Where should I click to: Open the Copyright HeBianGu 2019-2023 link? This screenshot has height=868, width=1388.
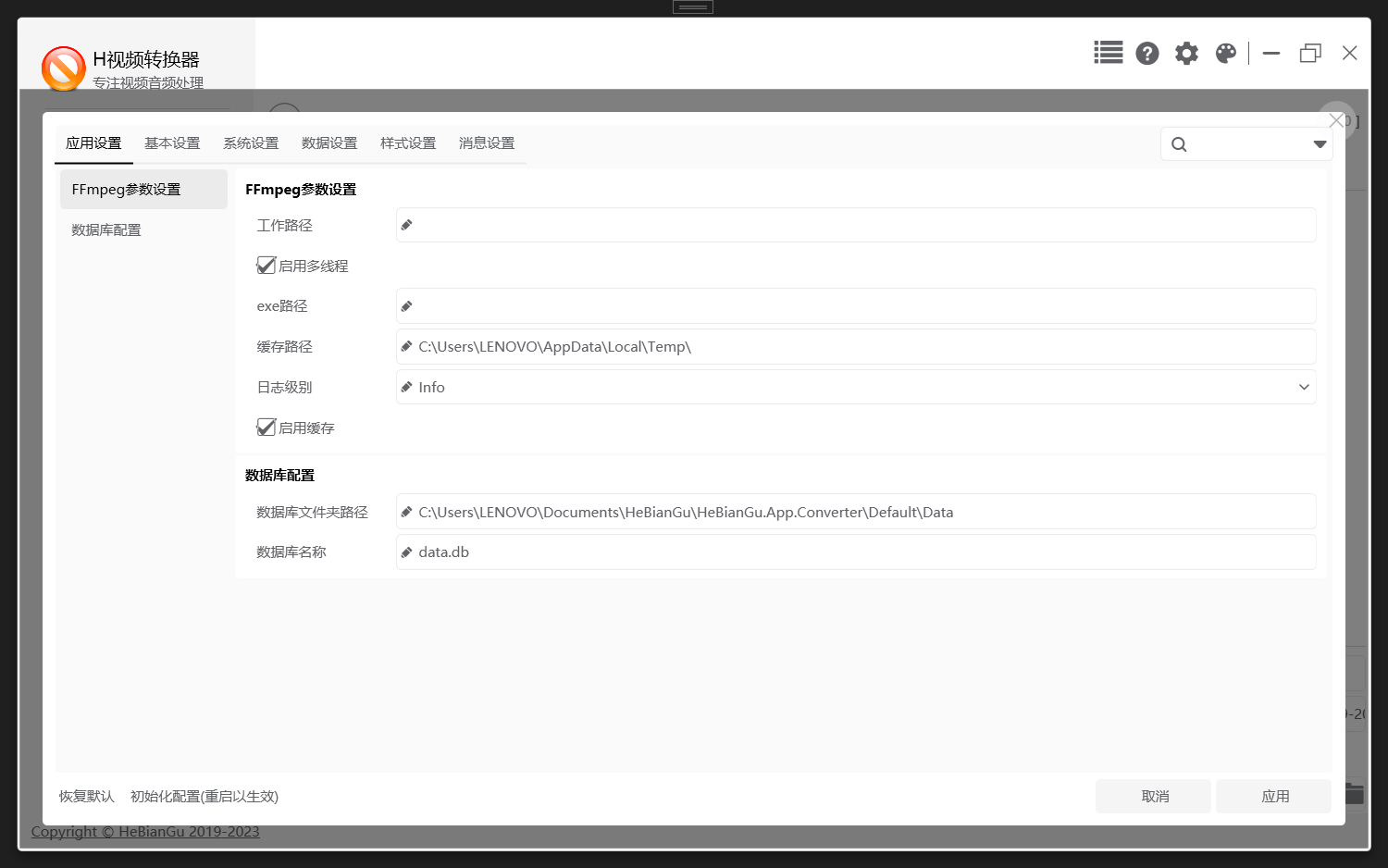[x=145, y=832]
